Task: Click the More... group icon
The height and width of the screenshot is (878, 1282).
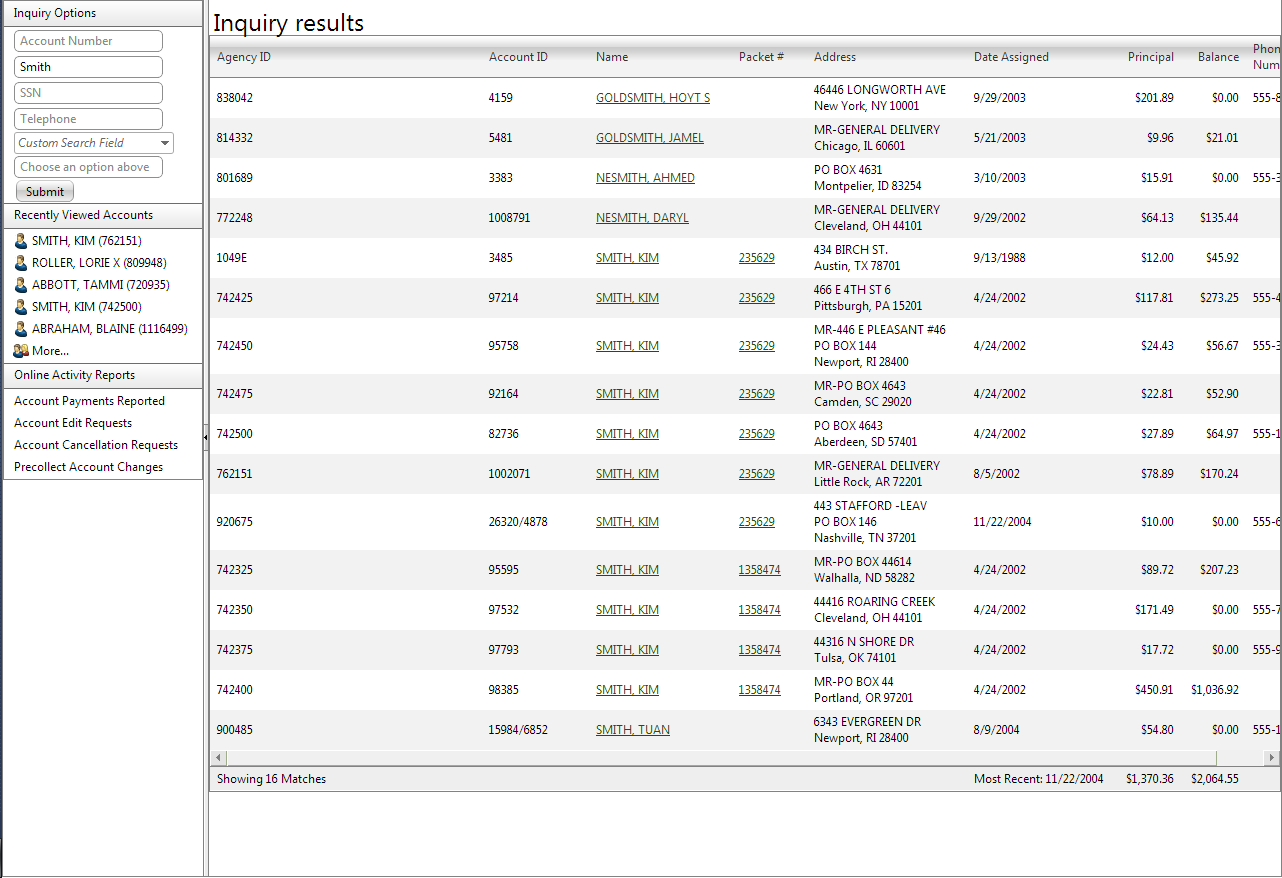Action: pyautogui.click(x=21, y=351)
